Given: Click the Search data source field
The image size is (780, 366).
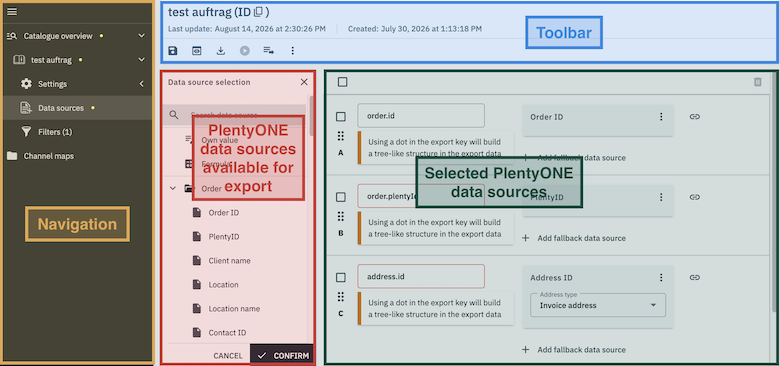Looking at the screenshot, I should coord(234,115).
